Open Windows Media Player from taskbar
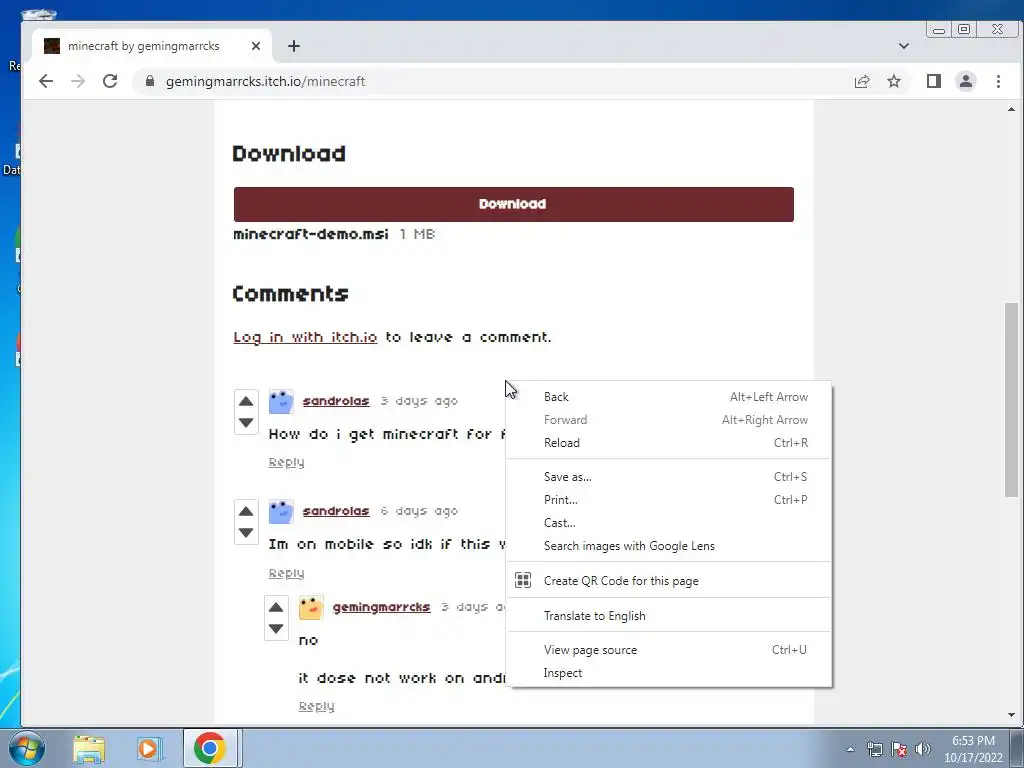The image size is (1024, 768). pyautogui.click(x=148, y=748)
